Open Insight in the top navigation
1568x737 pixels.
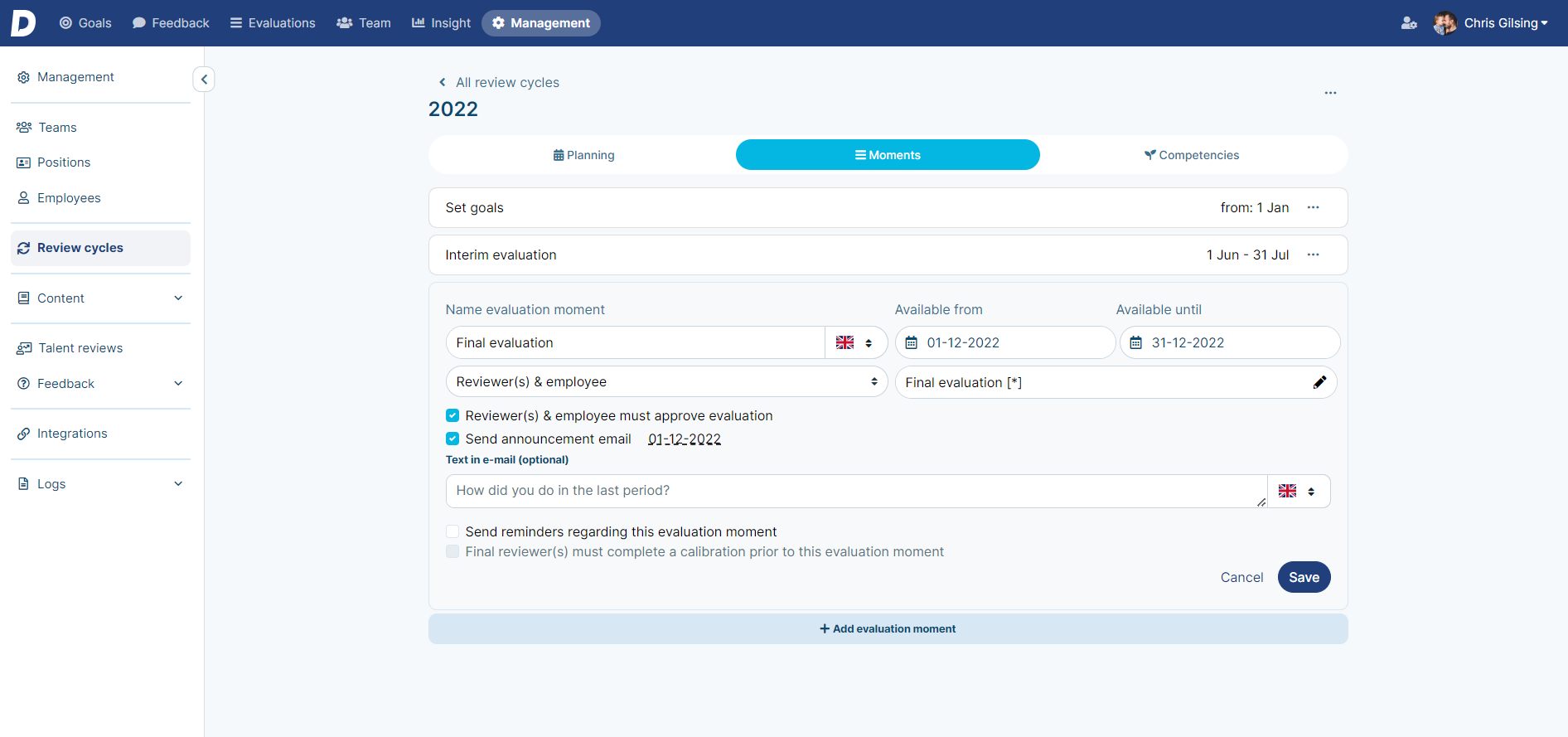[441, 23]
